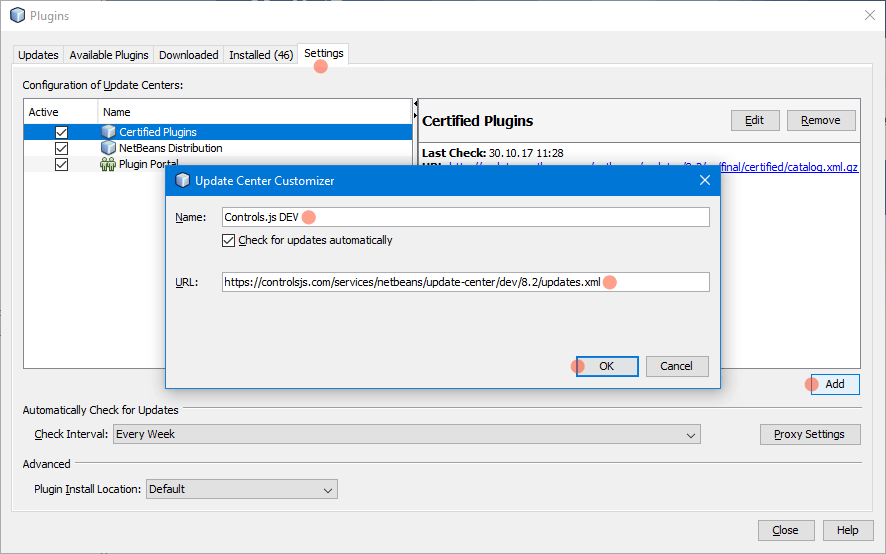Click the Plugin Portal people icon

(108, 165)
